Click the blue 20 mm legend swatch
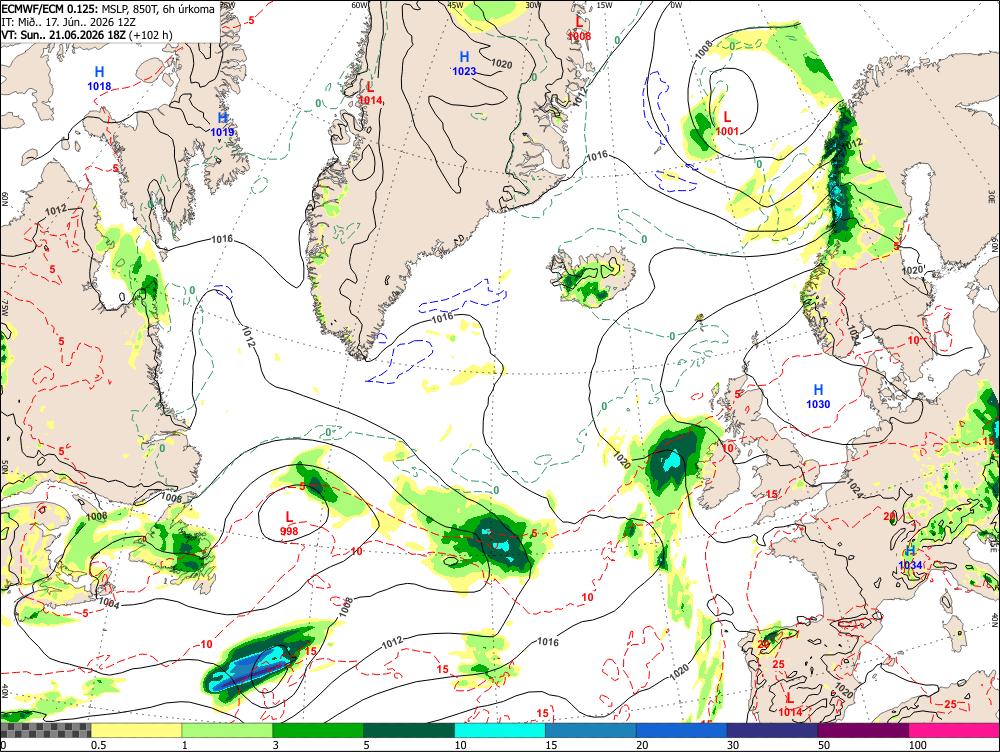The height and width of the screenshot is (752, 1000). (x=682, y=730)
